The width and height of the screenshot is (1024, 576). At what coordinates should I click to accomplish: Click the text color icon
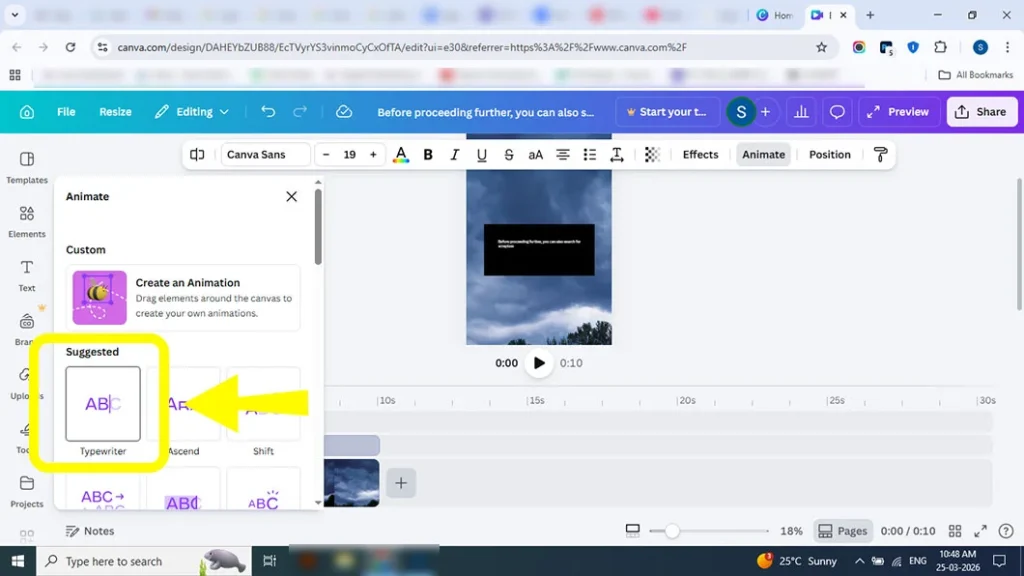point(401,154)
